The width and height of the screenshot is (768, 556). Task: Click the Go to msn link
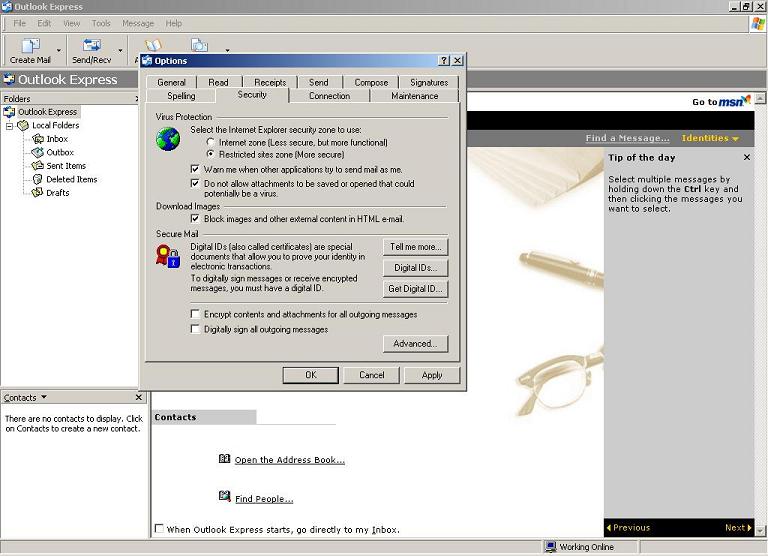tap(721, 101)
